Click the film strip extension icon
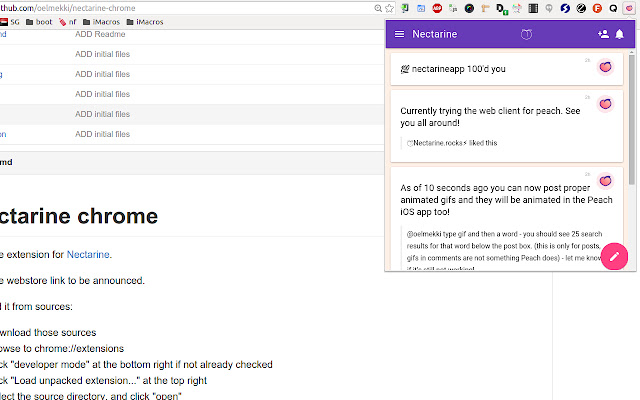 (x=533, y=8)
